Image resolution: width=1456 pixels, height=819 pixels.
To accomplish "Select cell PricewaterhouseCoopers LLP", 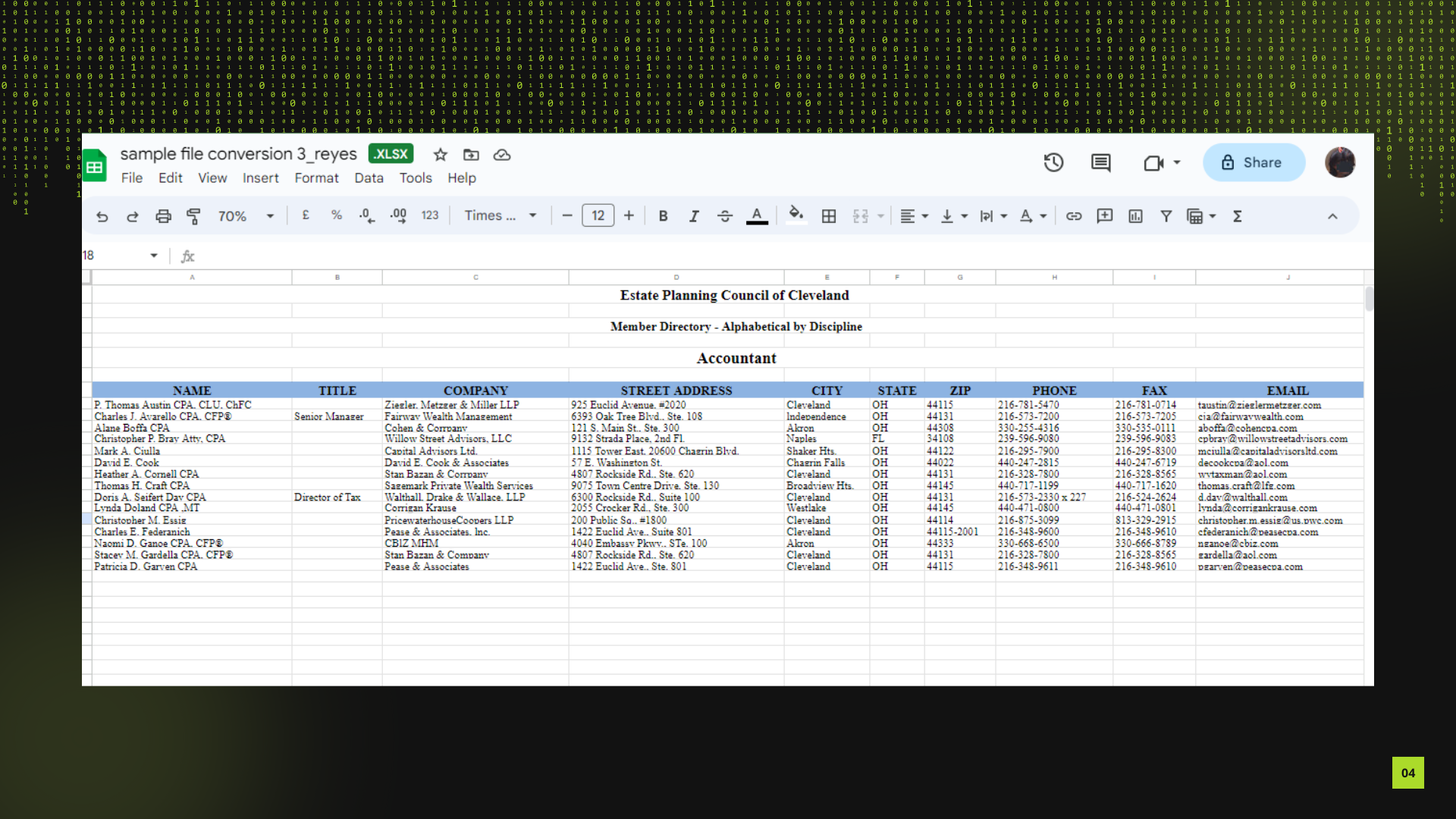I will point(475,520).
